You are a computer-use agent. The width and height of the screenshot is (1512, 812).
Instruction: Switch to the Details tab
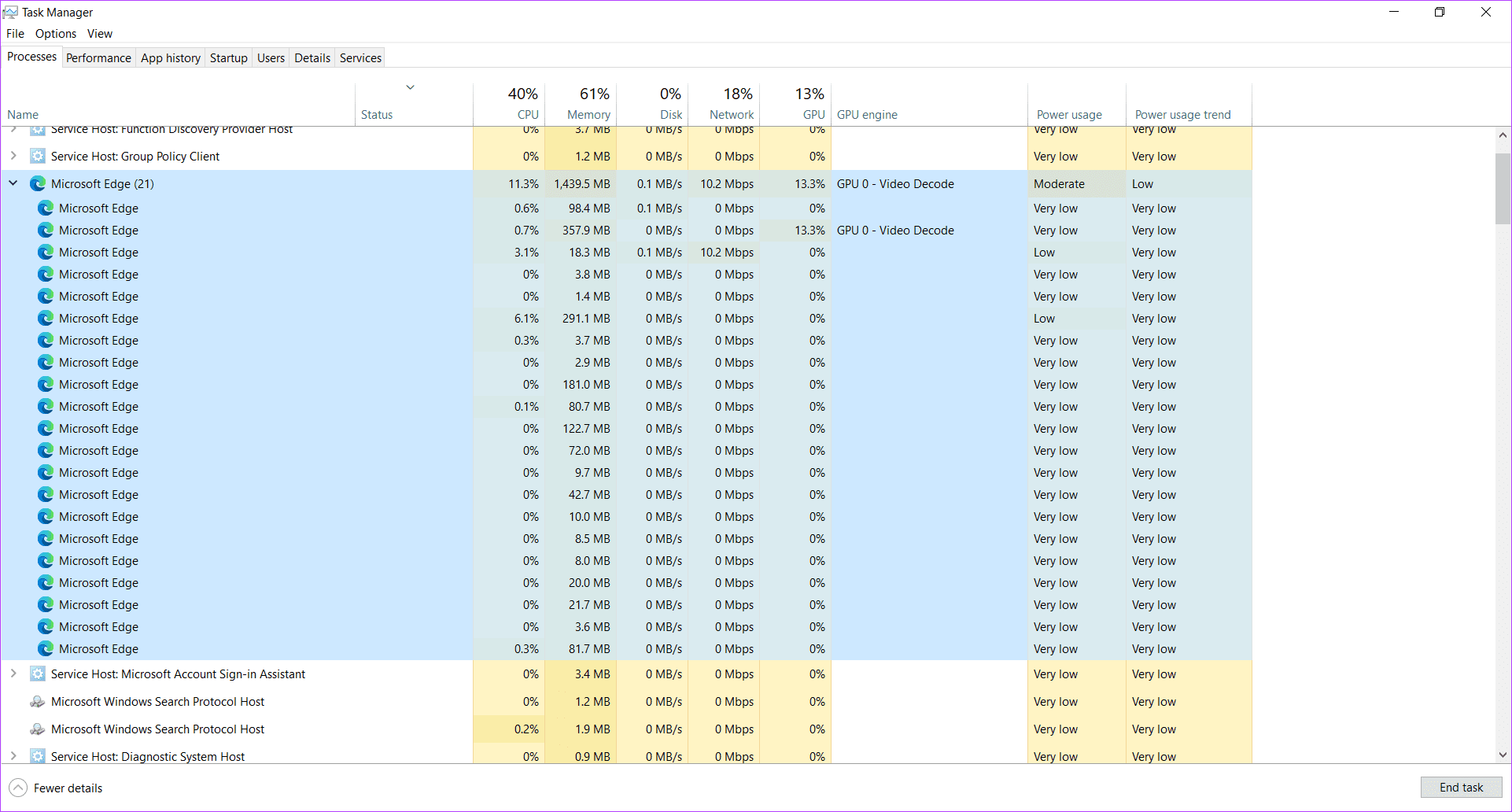(x=312, y=57)
